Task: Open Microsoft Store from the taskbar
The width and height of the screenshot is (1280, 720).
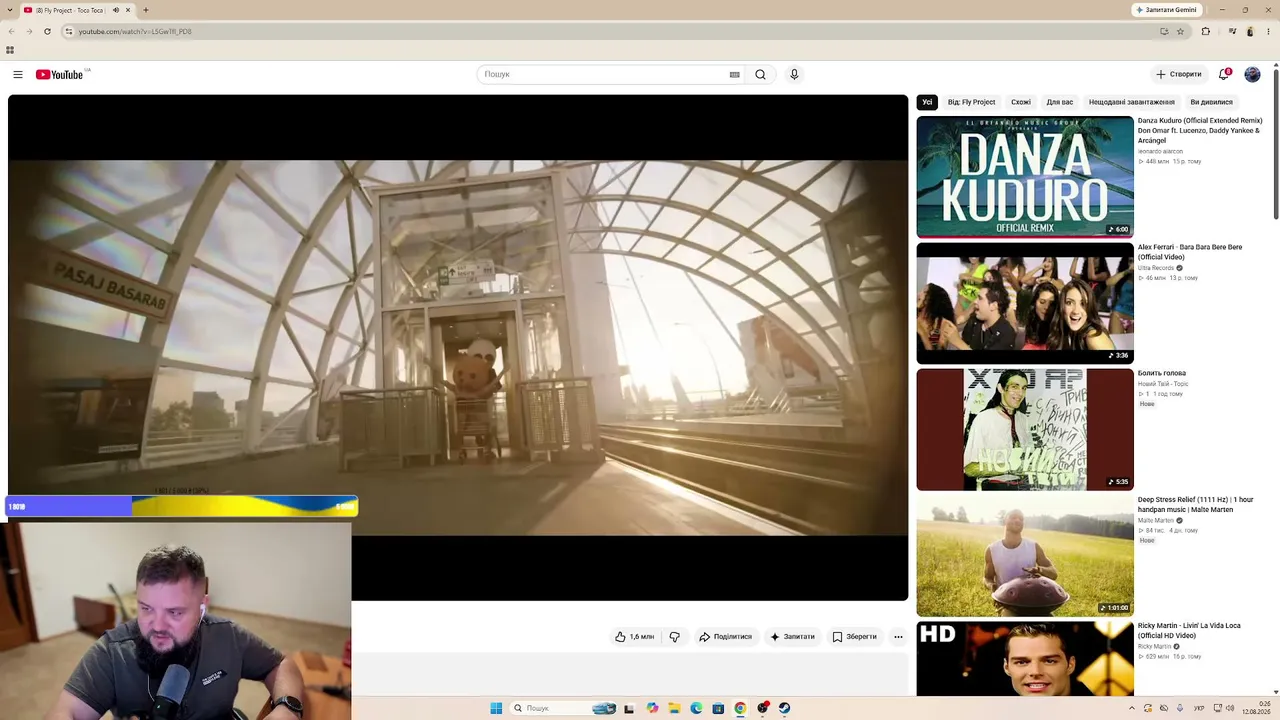Action: 718,708
